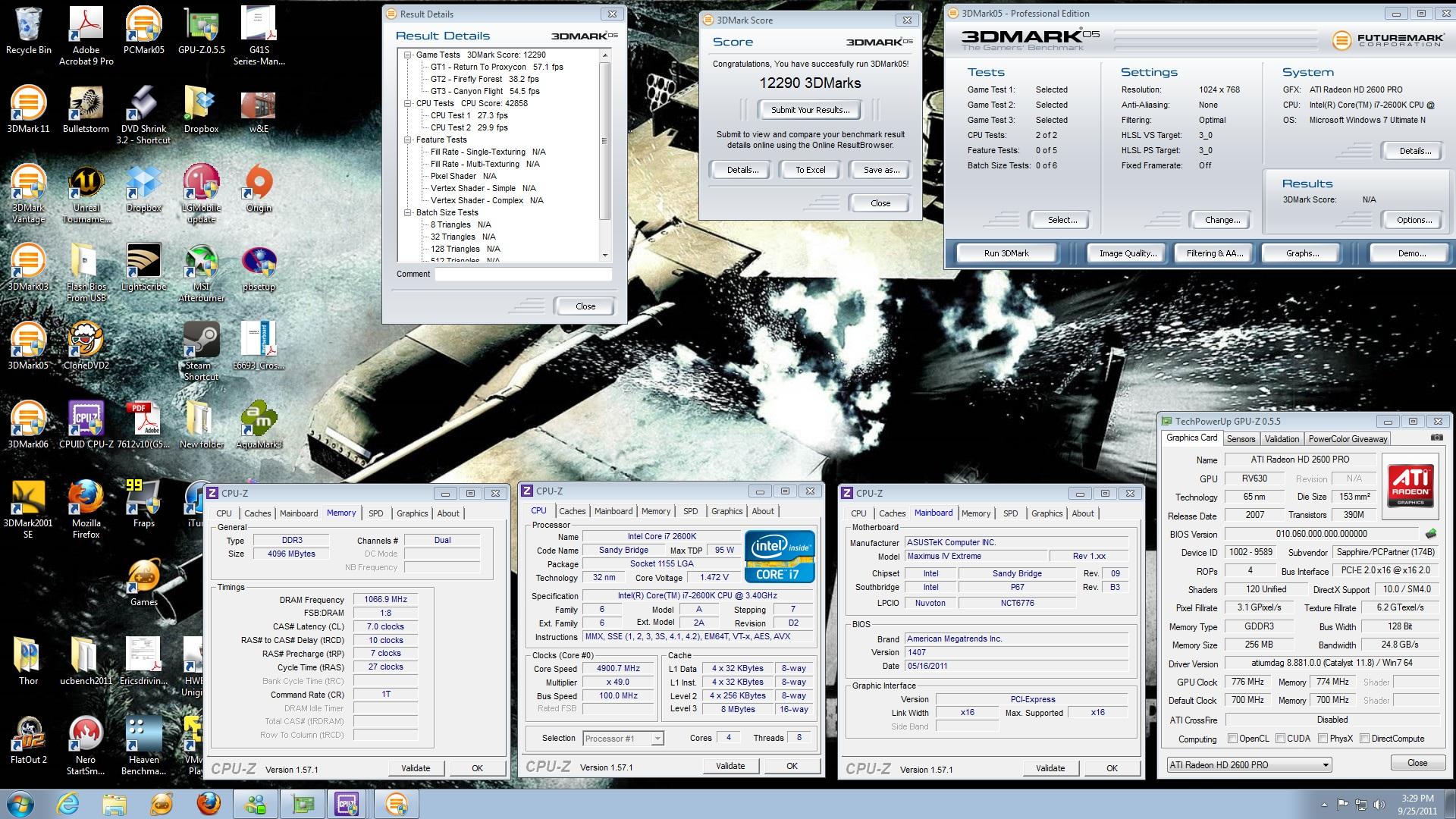
Task: Launch PCMark05 desktop shortcut
Action: (x=144, y=30)
